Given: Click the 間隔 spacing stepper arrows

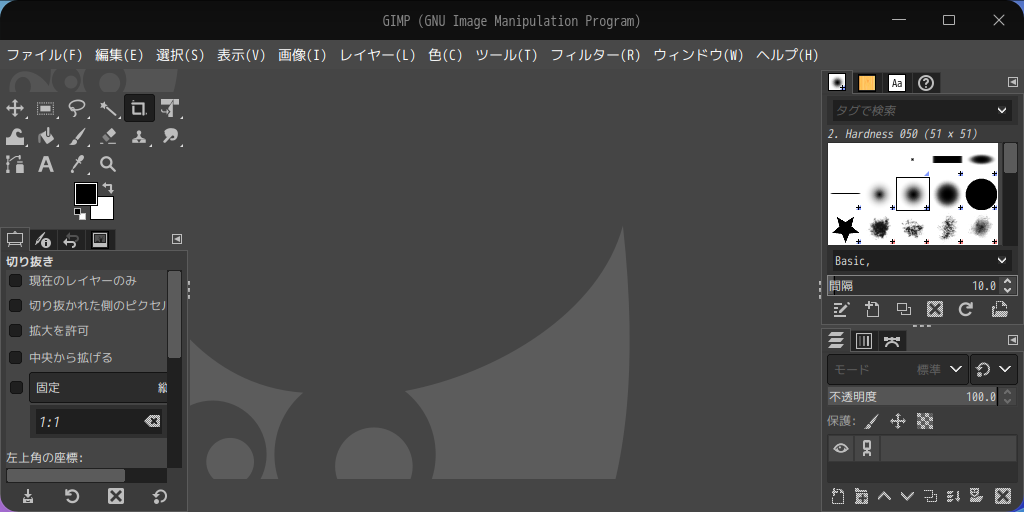Looking at the screenshot, I should [1008, 286].
